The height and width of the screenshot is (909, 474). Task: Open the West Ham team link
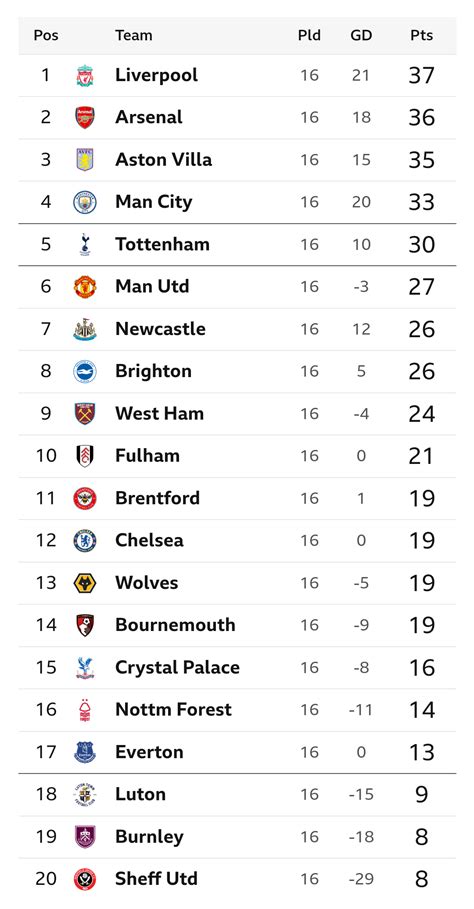[159, 413]
